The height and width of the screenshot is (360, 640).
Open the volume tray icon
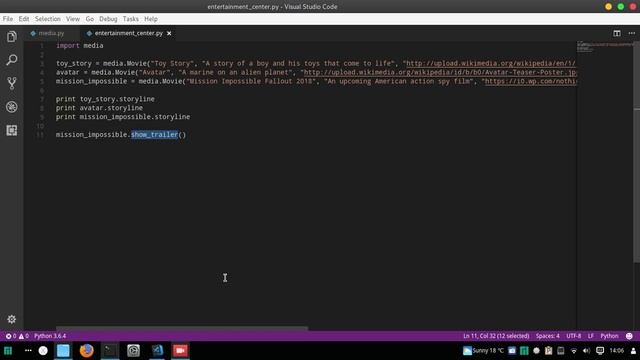point(587,351)
